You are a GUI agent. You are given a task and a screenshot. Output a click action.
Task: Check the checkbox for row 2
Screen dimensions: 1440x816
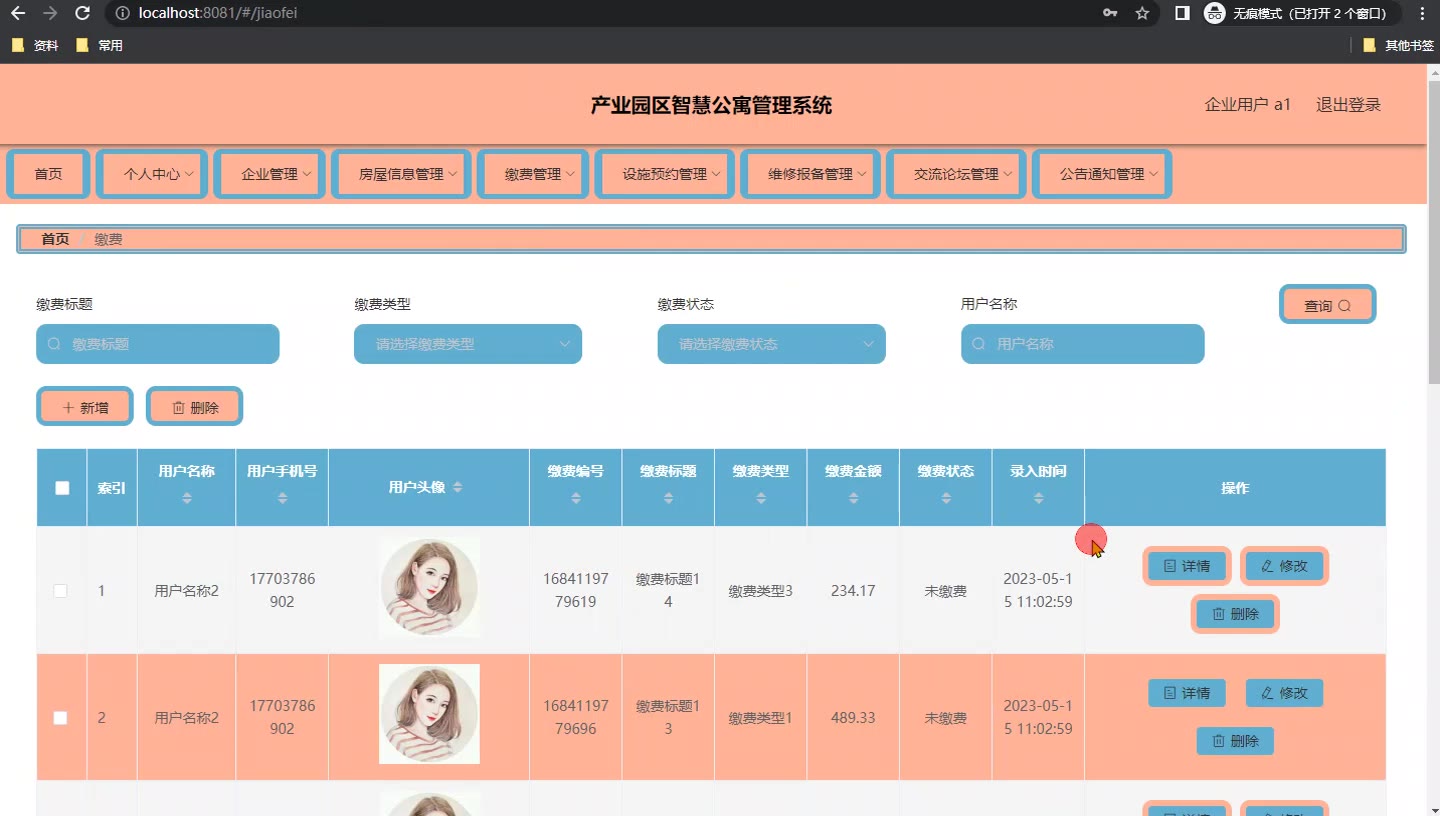[61, 718]
